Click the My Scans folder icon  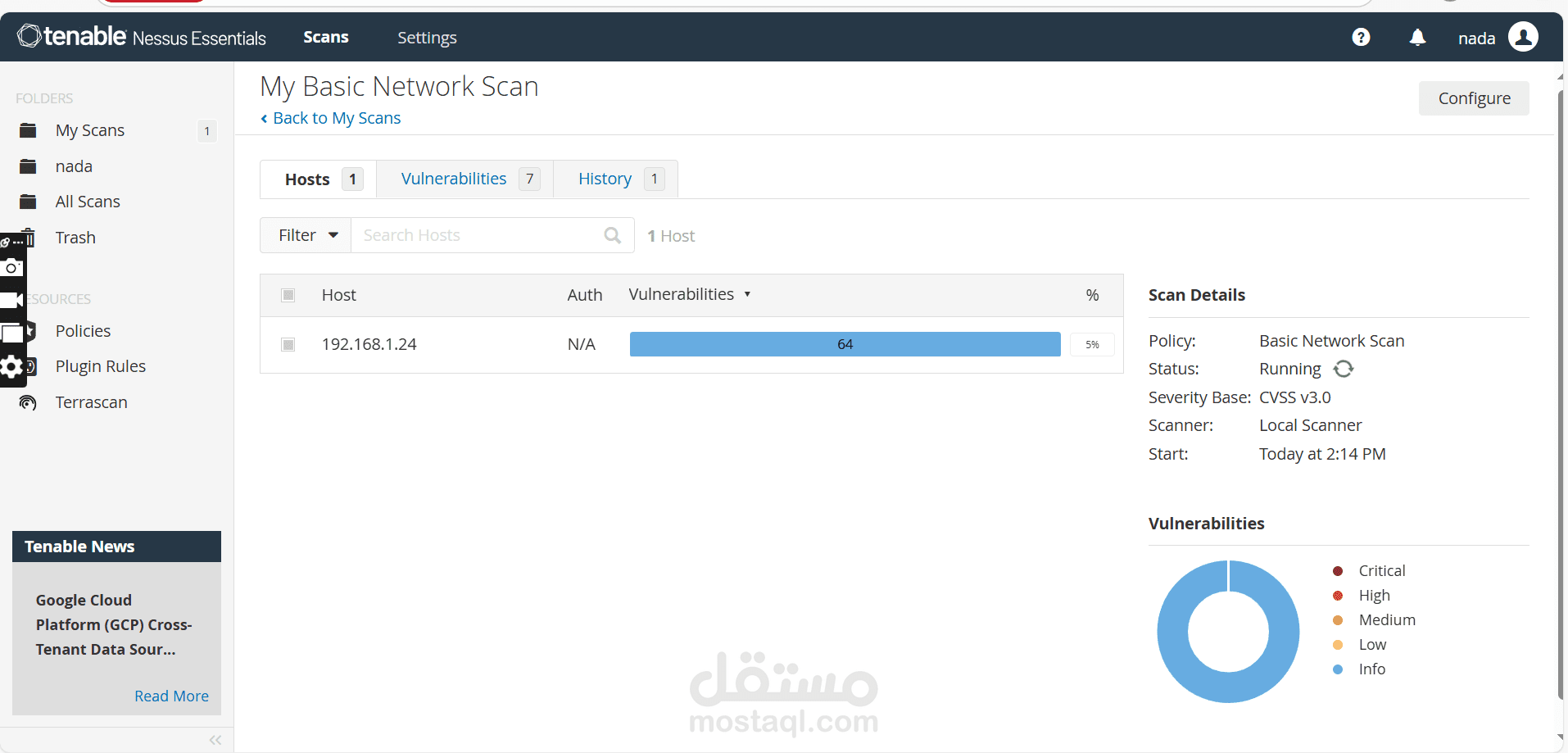click(28, 130)
